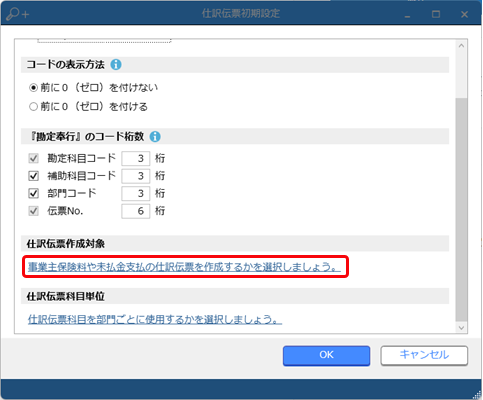Focus the 伝票No. digits field
Image resolution: width=483 pixels, height=400 pixels.
tap(136, 211)
